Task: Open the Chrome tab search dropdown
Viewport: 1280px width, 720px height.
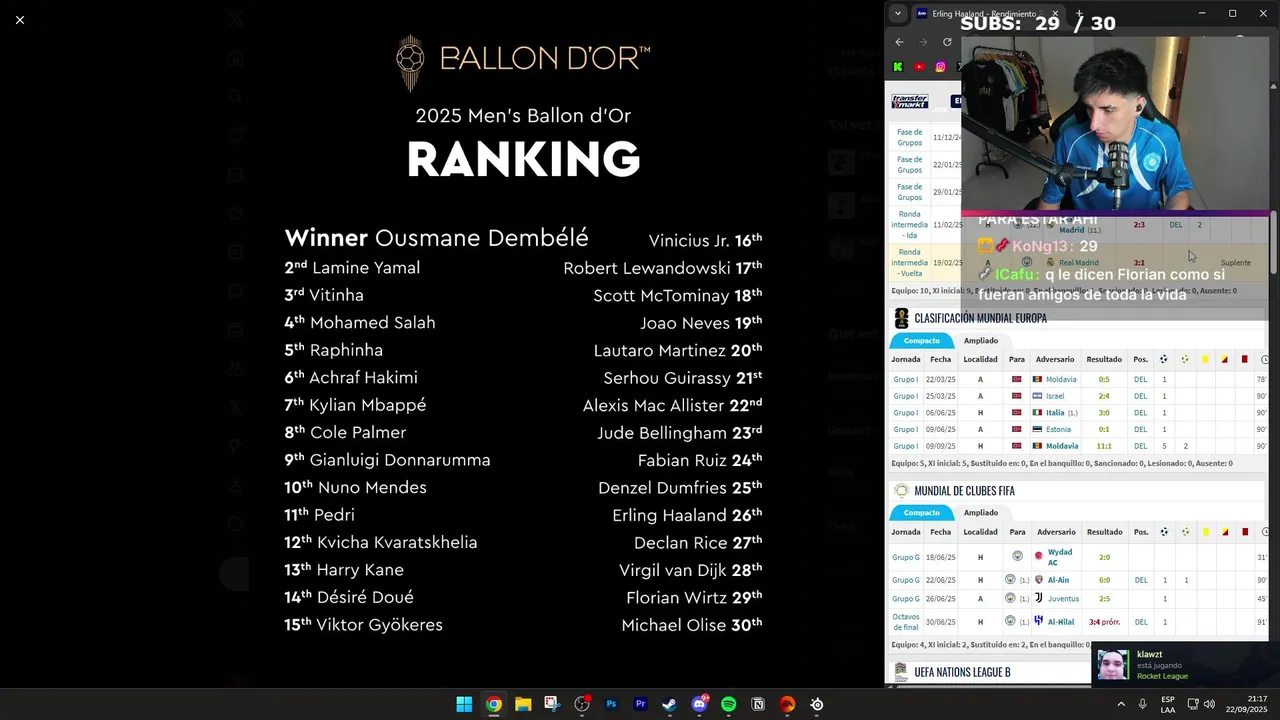Action: (898, 14)
